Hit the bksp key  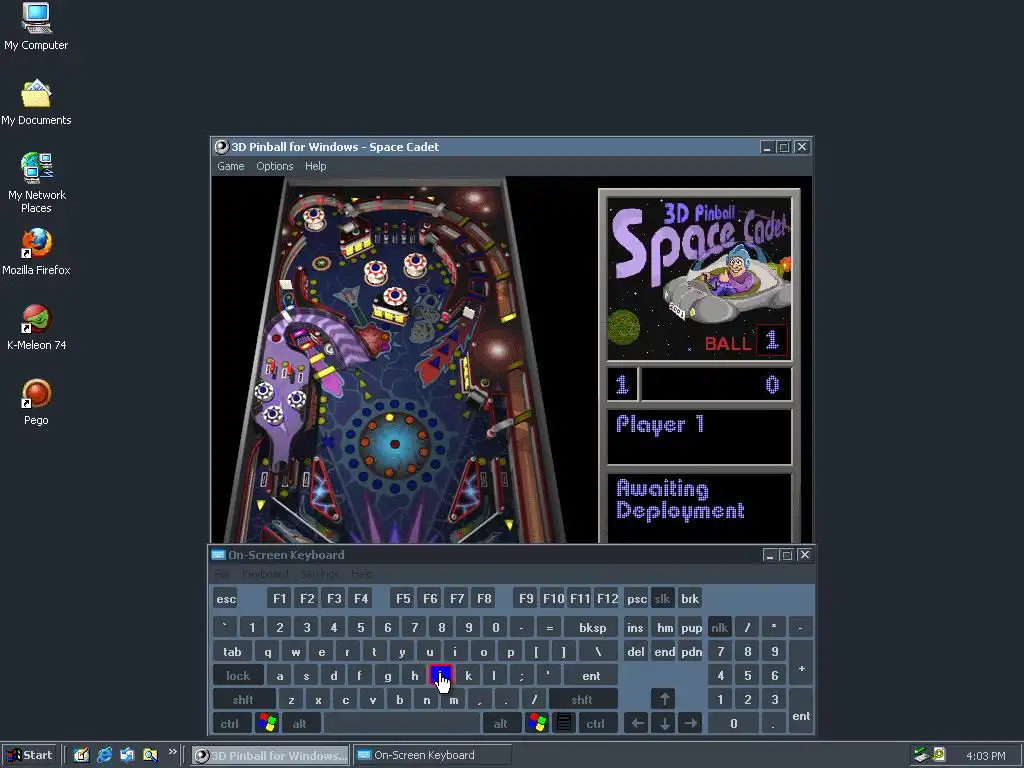pyautogui.click(x=592, y=628)
